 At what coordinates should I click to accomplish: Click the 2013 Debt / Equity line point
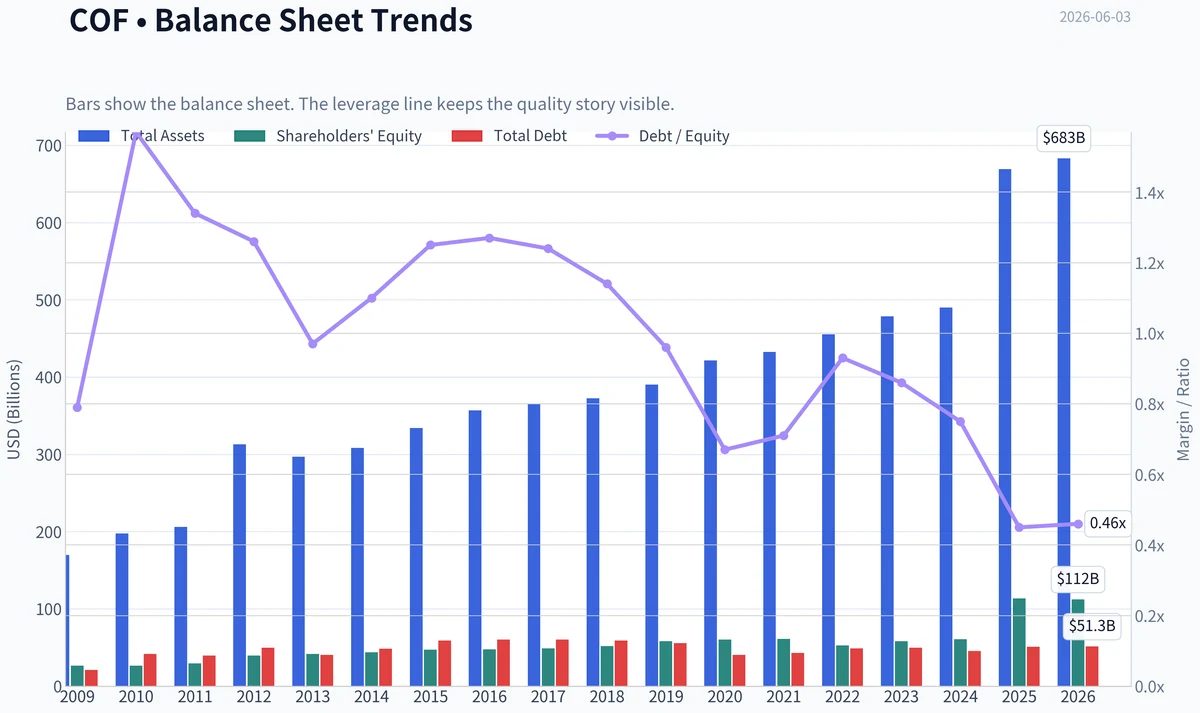(313, 343)
